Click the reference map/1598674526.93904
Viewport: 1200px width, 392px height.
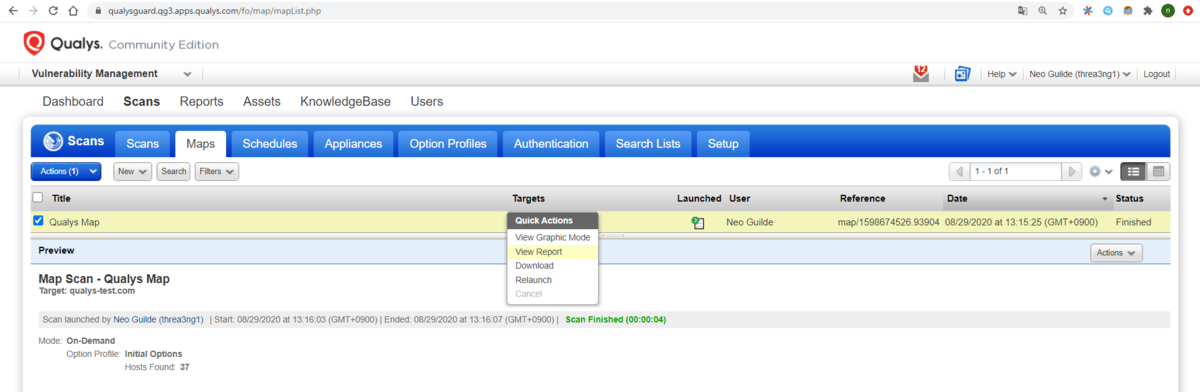pos(889,222)
